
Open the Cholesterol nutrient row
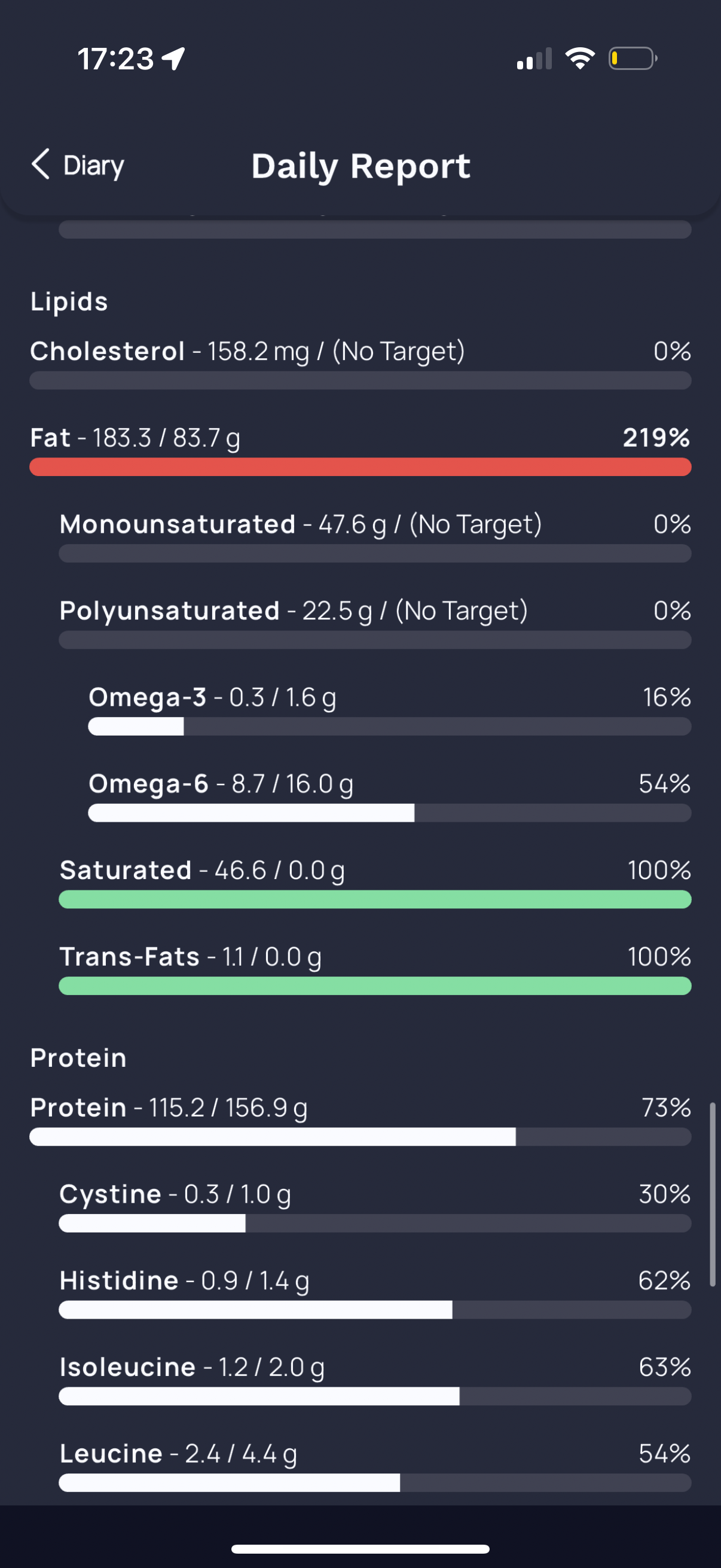click(x=360, y=364)
